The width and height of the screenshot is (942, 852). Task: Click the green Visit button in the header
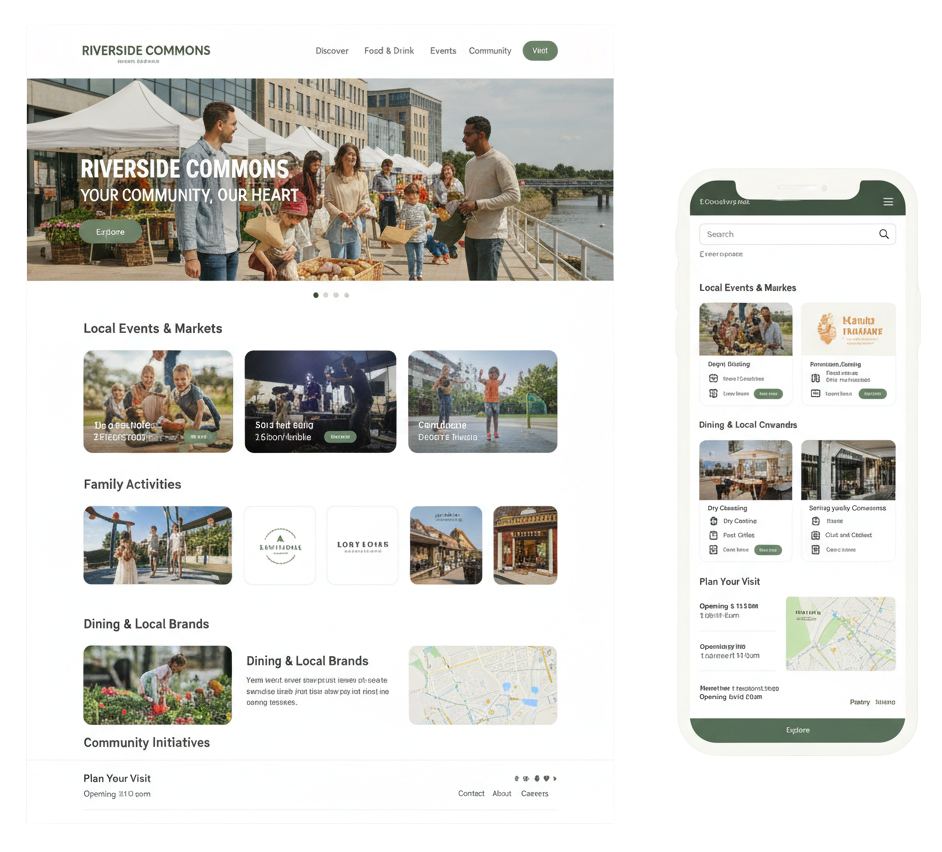540,51
